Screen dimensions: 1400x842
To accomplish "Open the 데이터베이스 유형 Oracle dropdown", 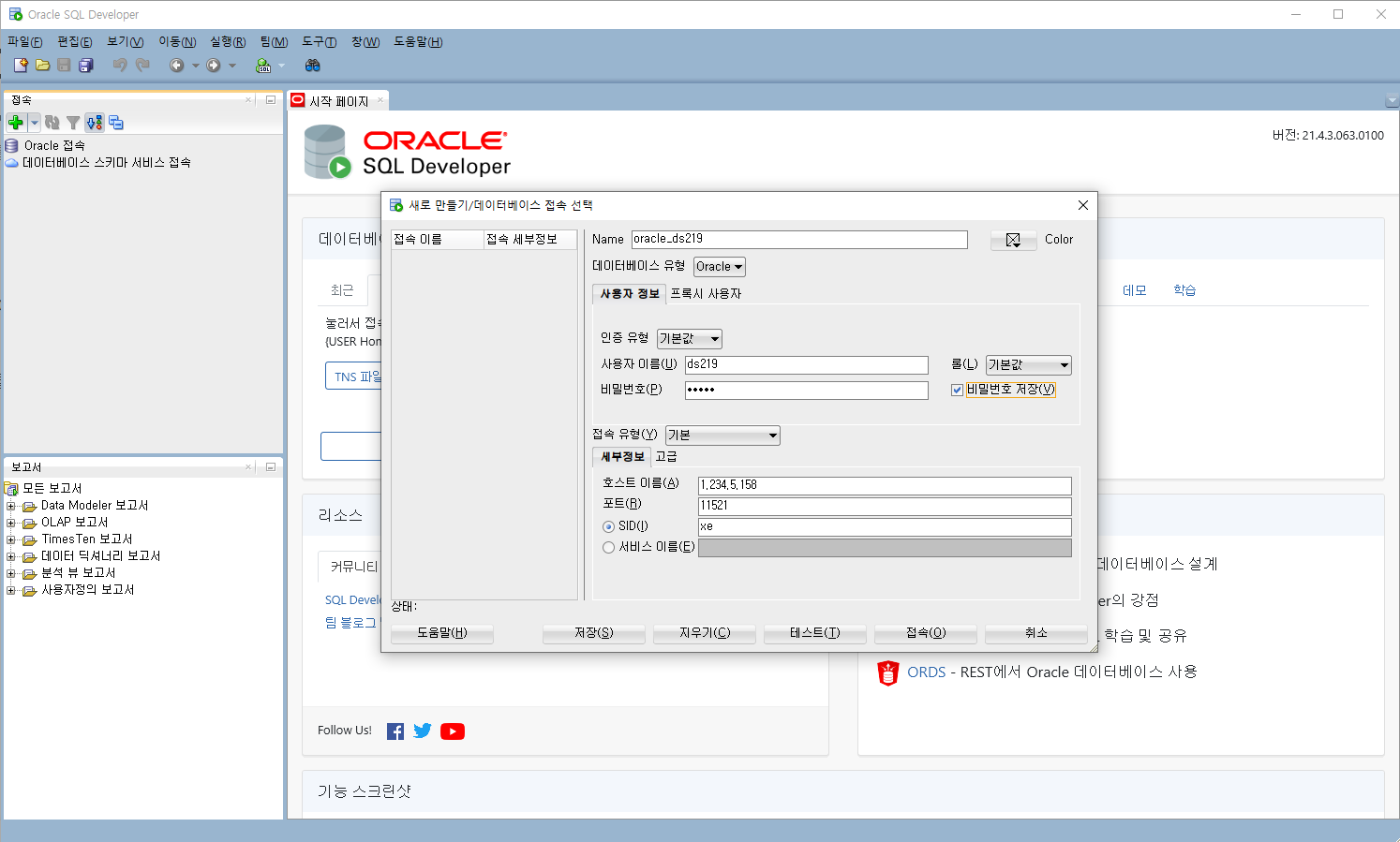I will [x=720, y=267].
